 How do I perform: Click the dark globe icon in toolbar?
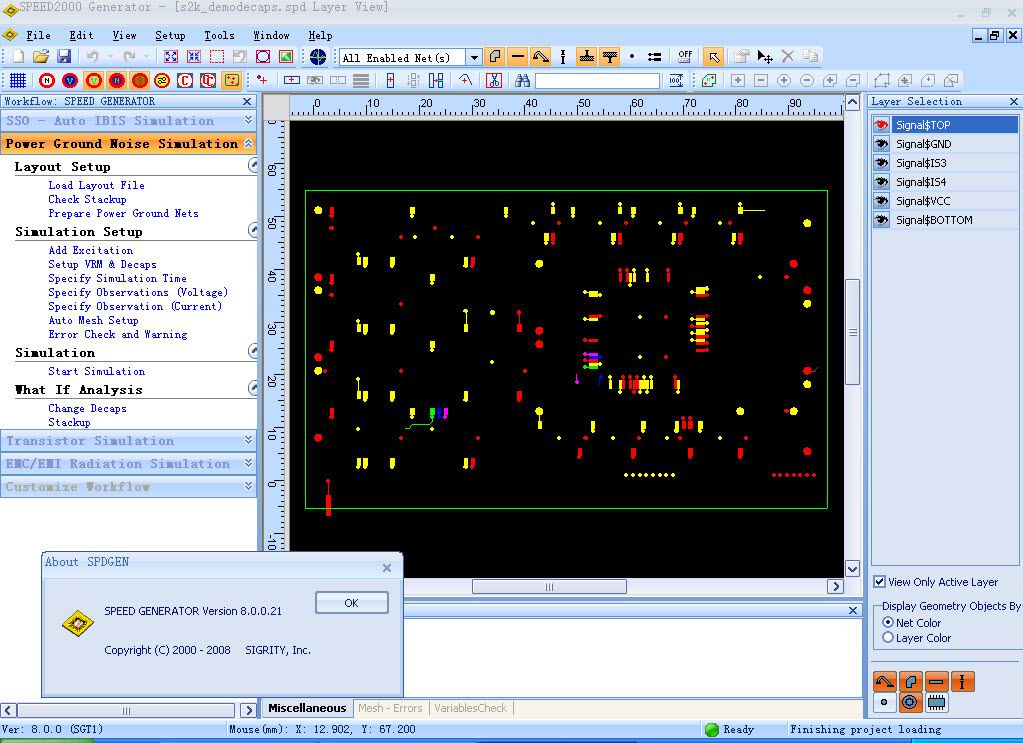[318, 57]
